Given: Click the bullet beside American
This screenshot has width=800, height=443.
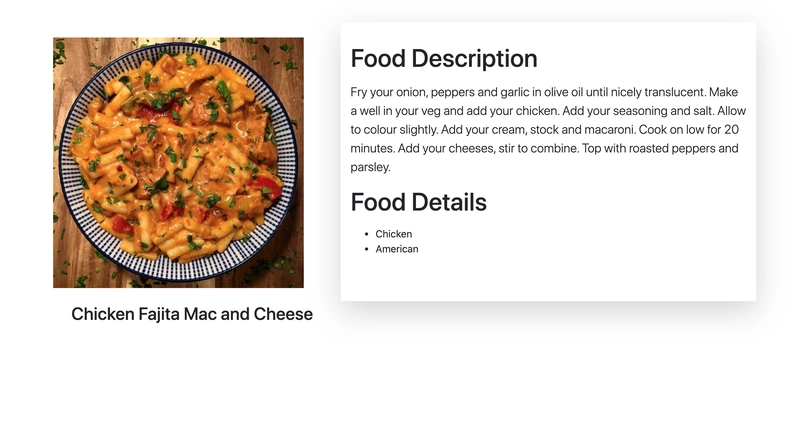Looking at the screenshot, I should click(367, 249).
